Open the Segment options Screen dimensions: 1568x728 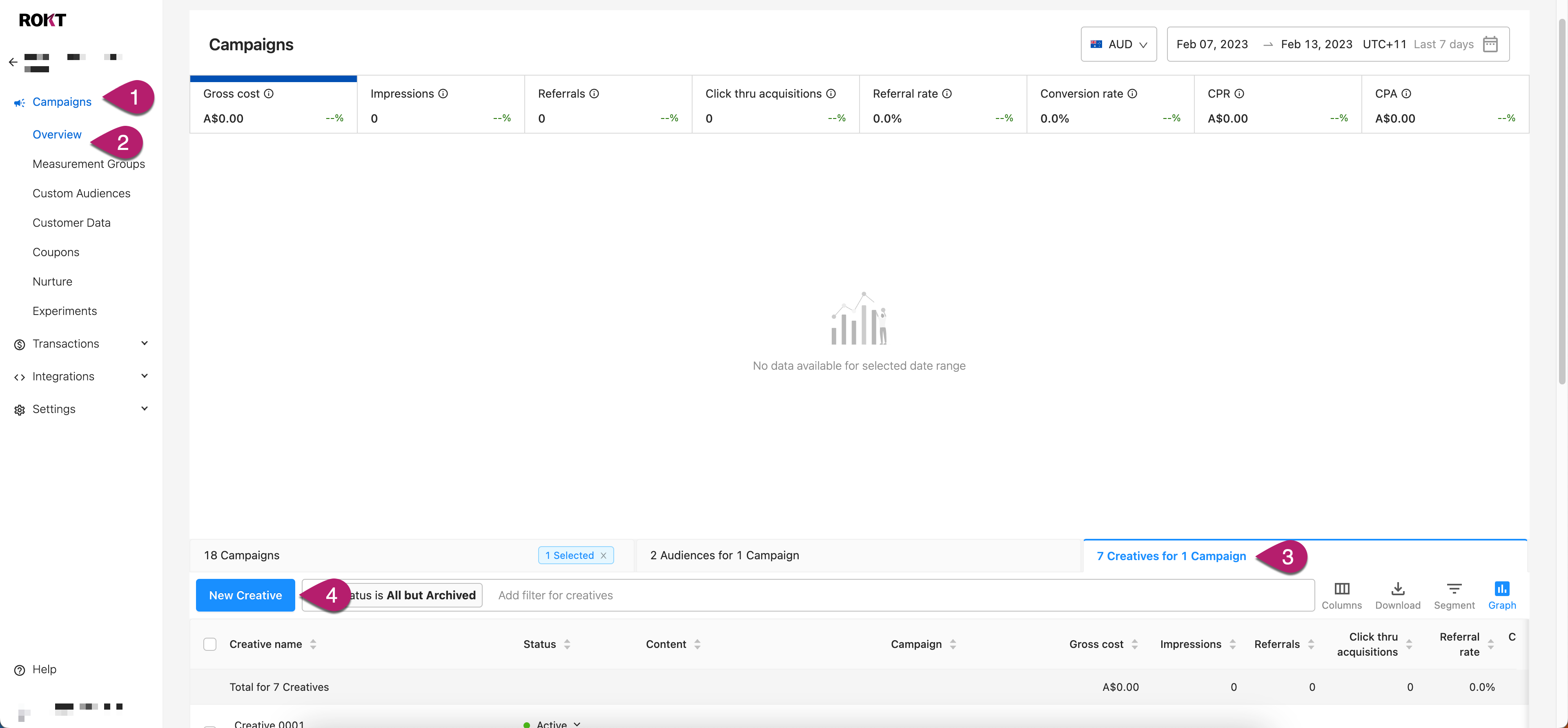[x=1454, y=595]
